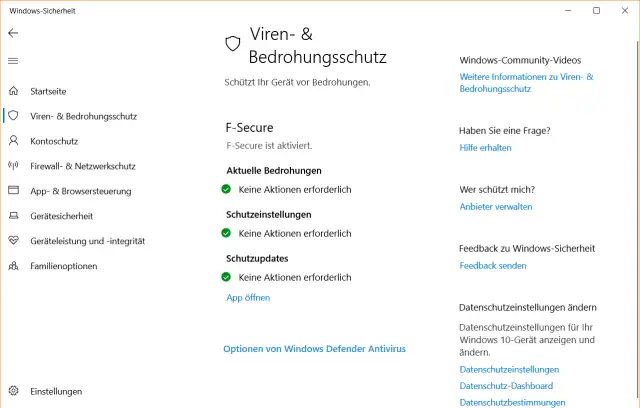
Task: Open Kontoschutz via its person icon
Action: click(13, 141)
